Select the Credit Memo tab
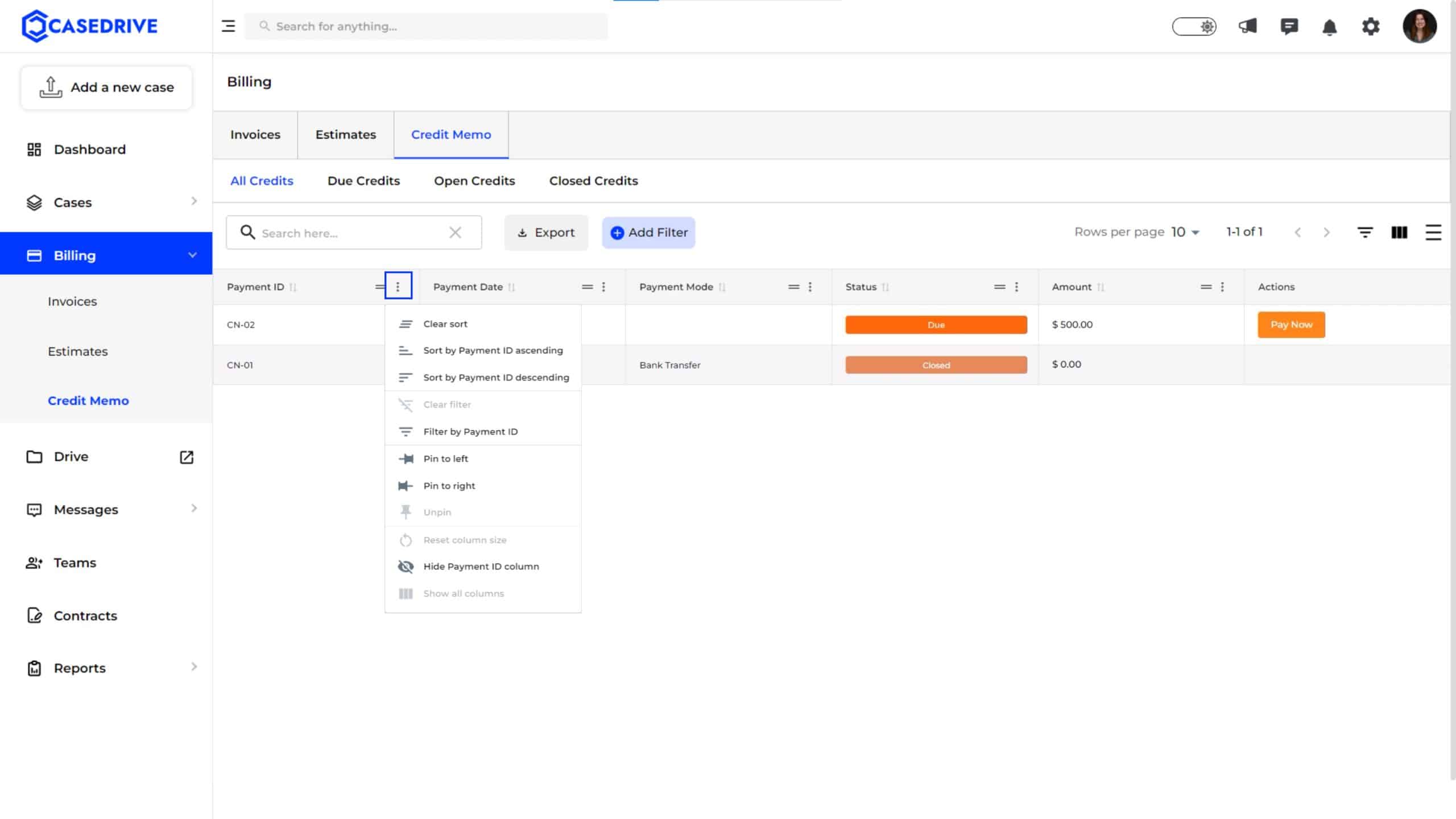Screen dimensions: 1456x819 pyautogui.click(x=451, y=135)
